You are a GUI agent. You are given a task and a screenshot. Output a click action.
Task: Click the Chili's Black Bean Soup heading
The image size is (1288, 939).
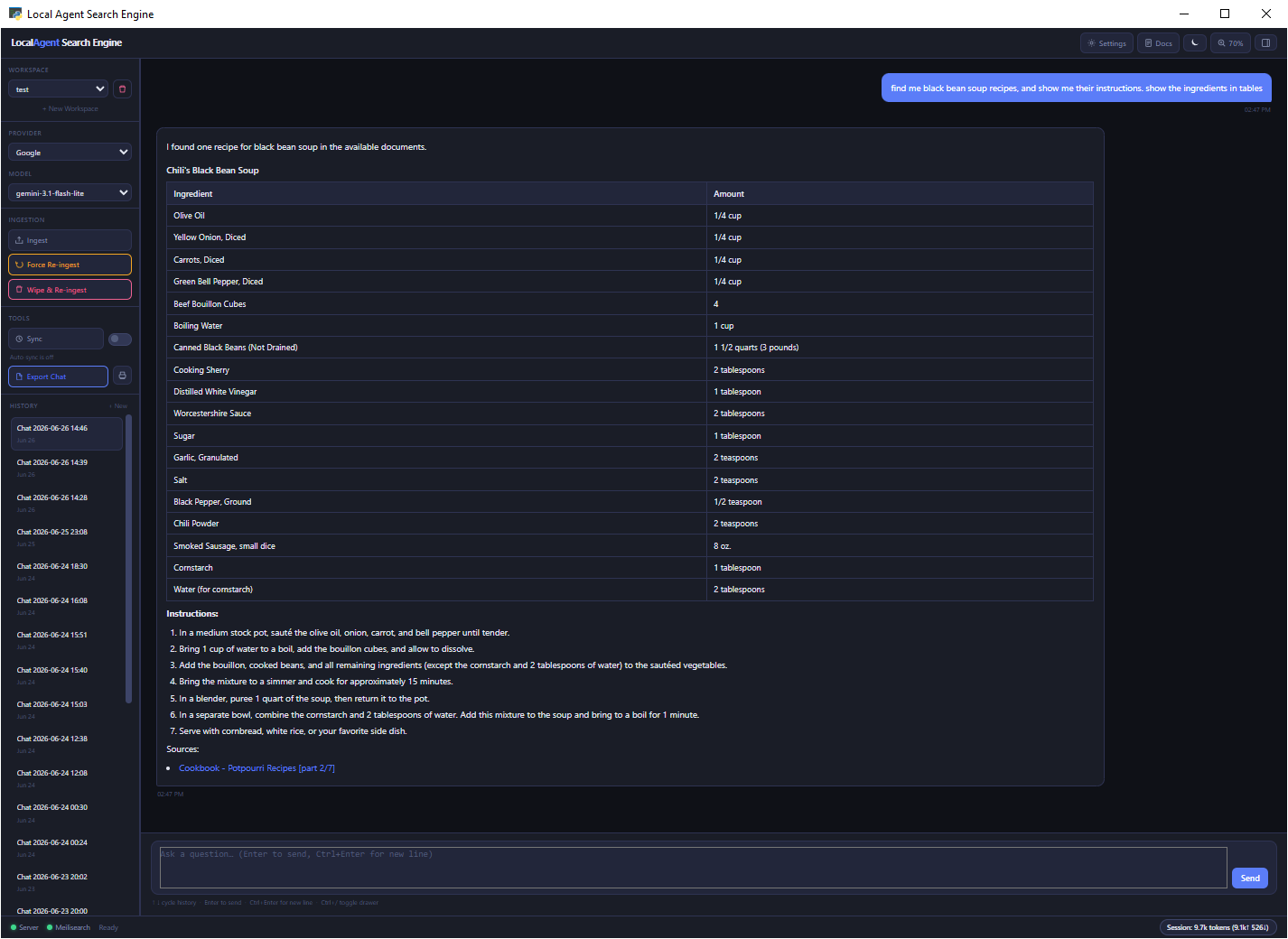pos(212,170)
